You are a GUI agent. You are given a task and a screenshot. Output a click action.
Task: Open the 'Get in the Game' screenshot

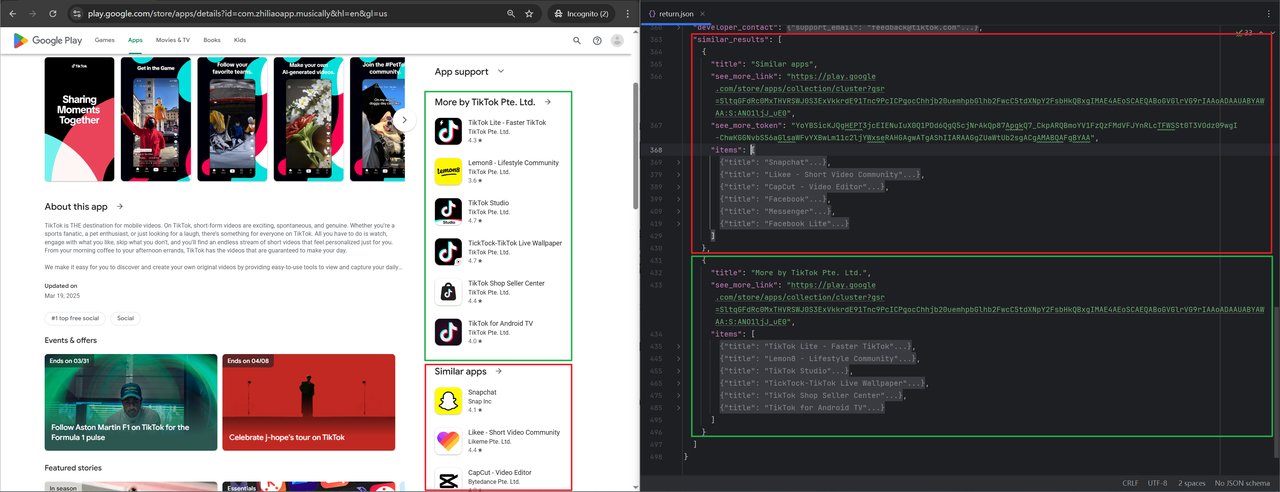point(155,119)
